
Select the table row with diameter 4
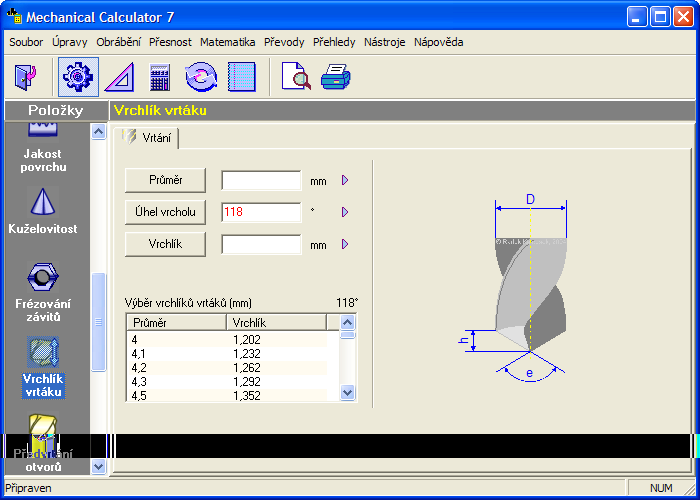[227, 340]
